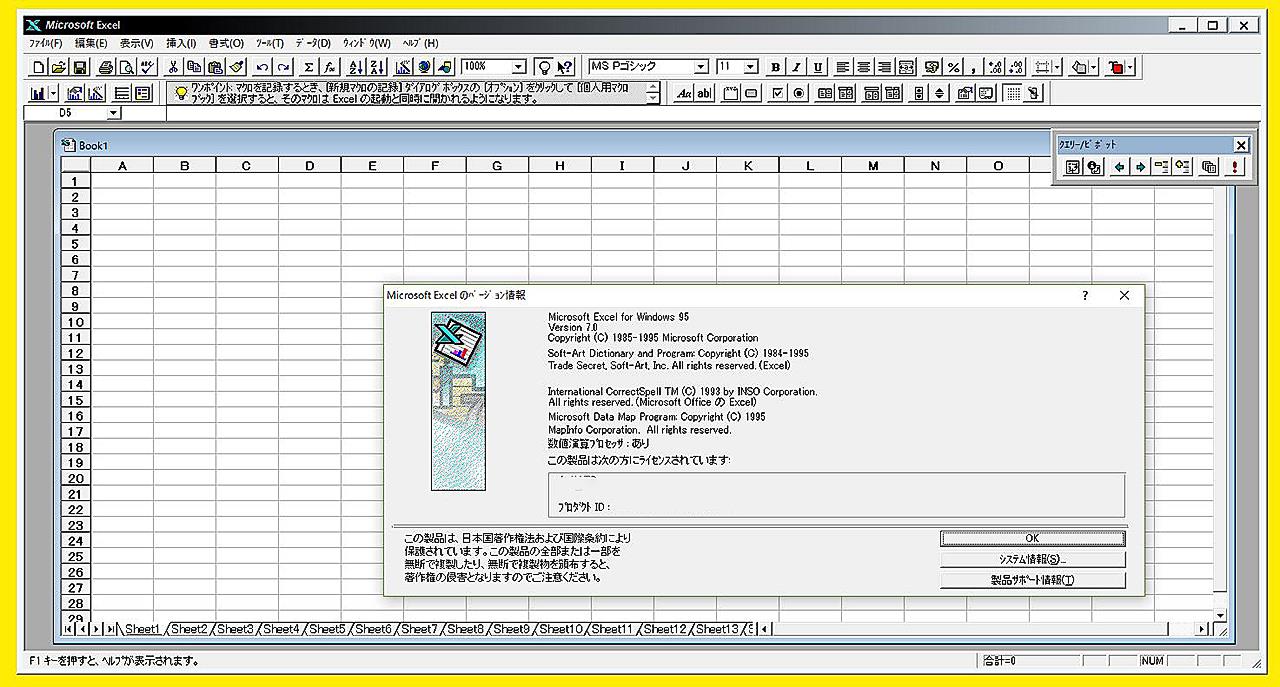Screen dimensions: 1280x687
Task: Click the Paste clipboard icon
Action: pyautogui.click(x=215, y=67)
